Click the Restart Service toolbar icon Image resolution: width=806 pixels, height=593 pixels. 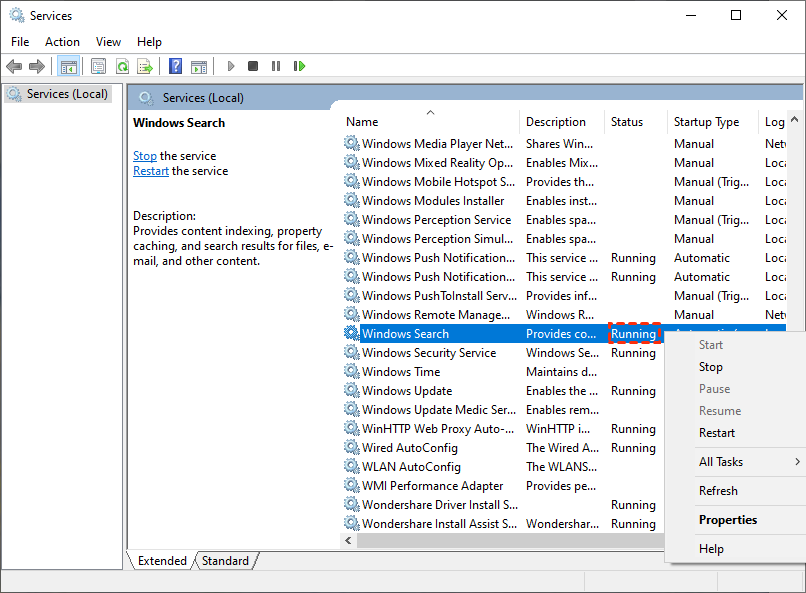299,66
